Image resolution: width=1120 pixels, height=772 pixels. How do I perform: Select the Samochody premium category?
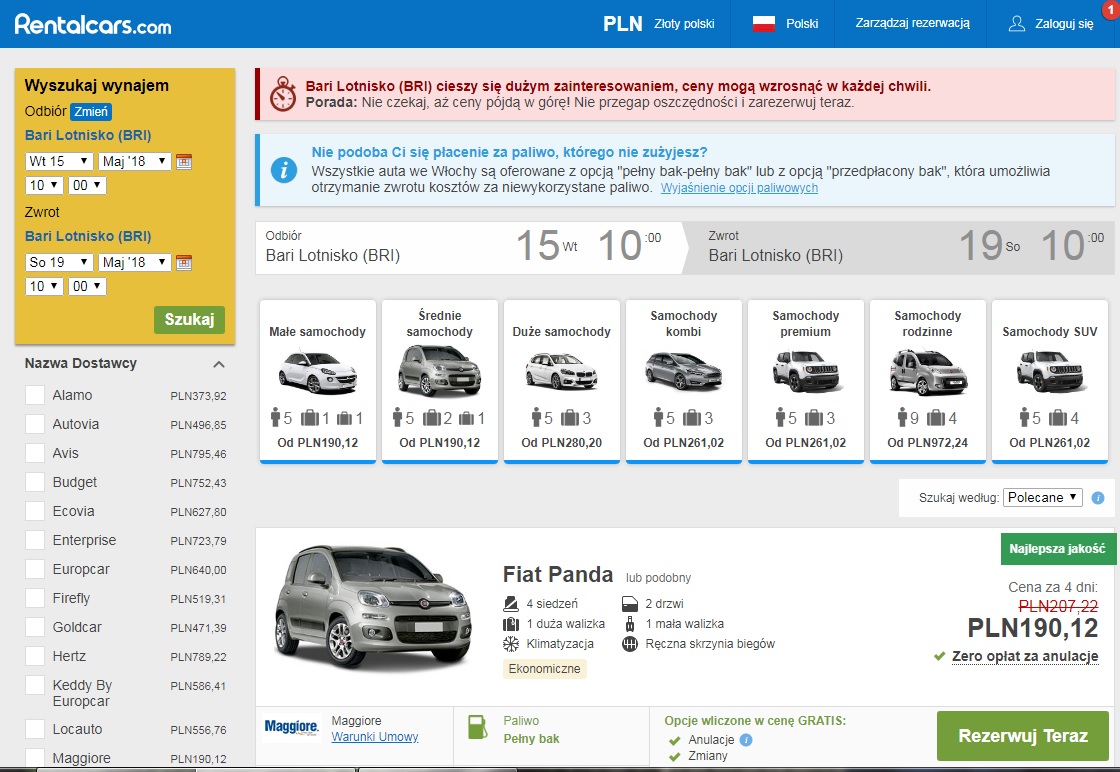click(x=806, y=381)
